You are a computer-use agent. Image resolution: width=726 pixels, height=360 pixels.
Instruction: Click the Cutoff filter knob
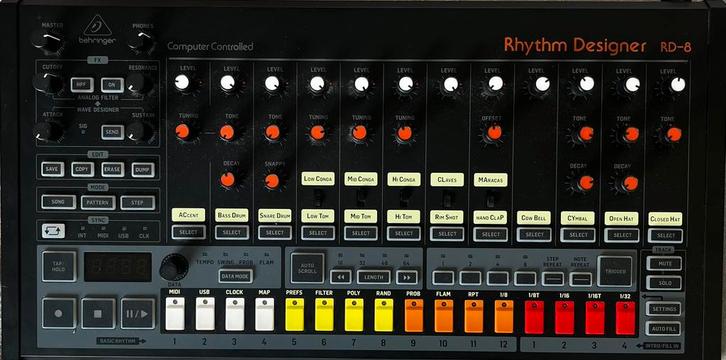47,83
